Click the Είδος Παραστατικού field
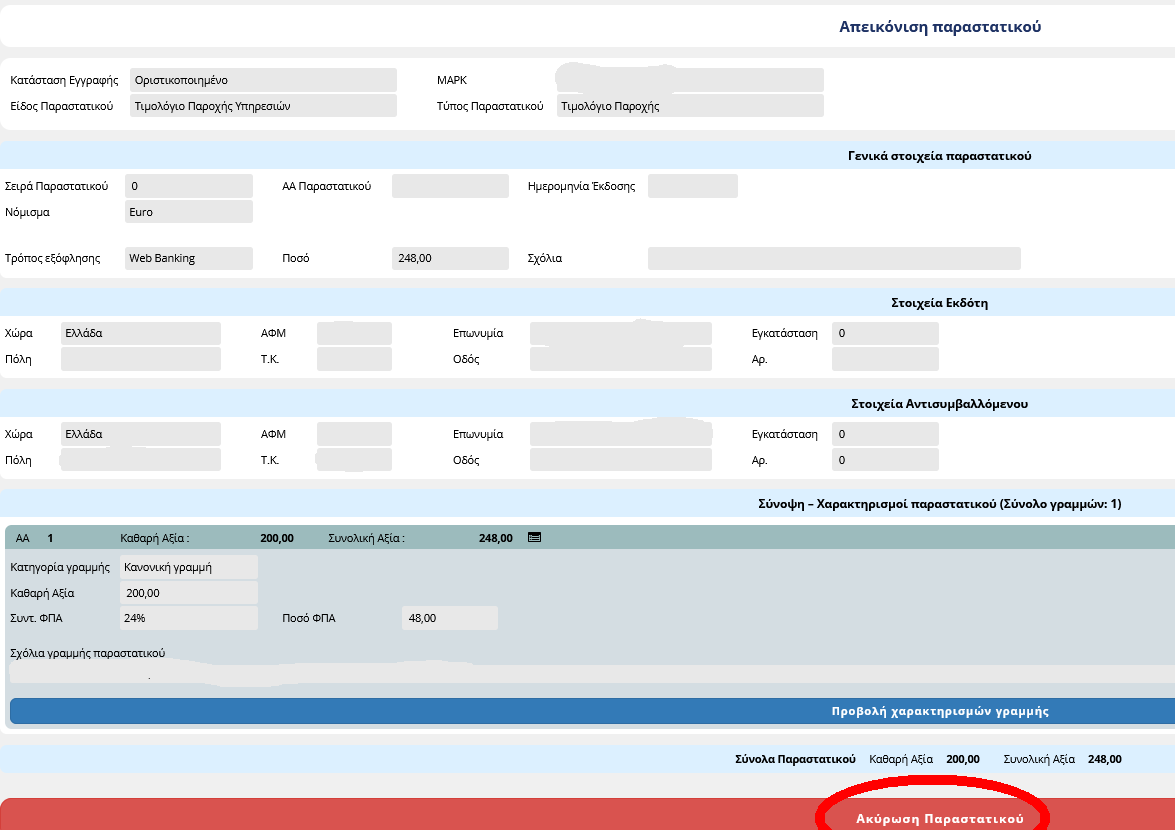The height and width of the screenshot is (830, 1175). click(x=263, y=106)
